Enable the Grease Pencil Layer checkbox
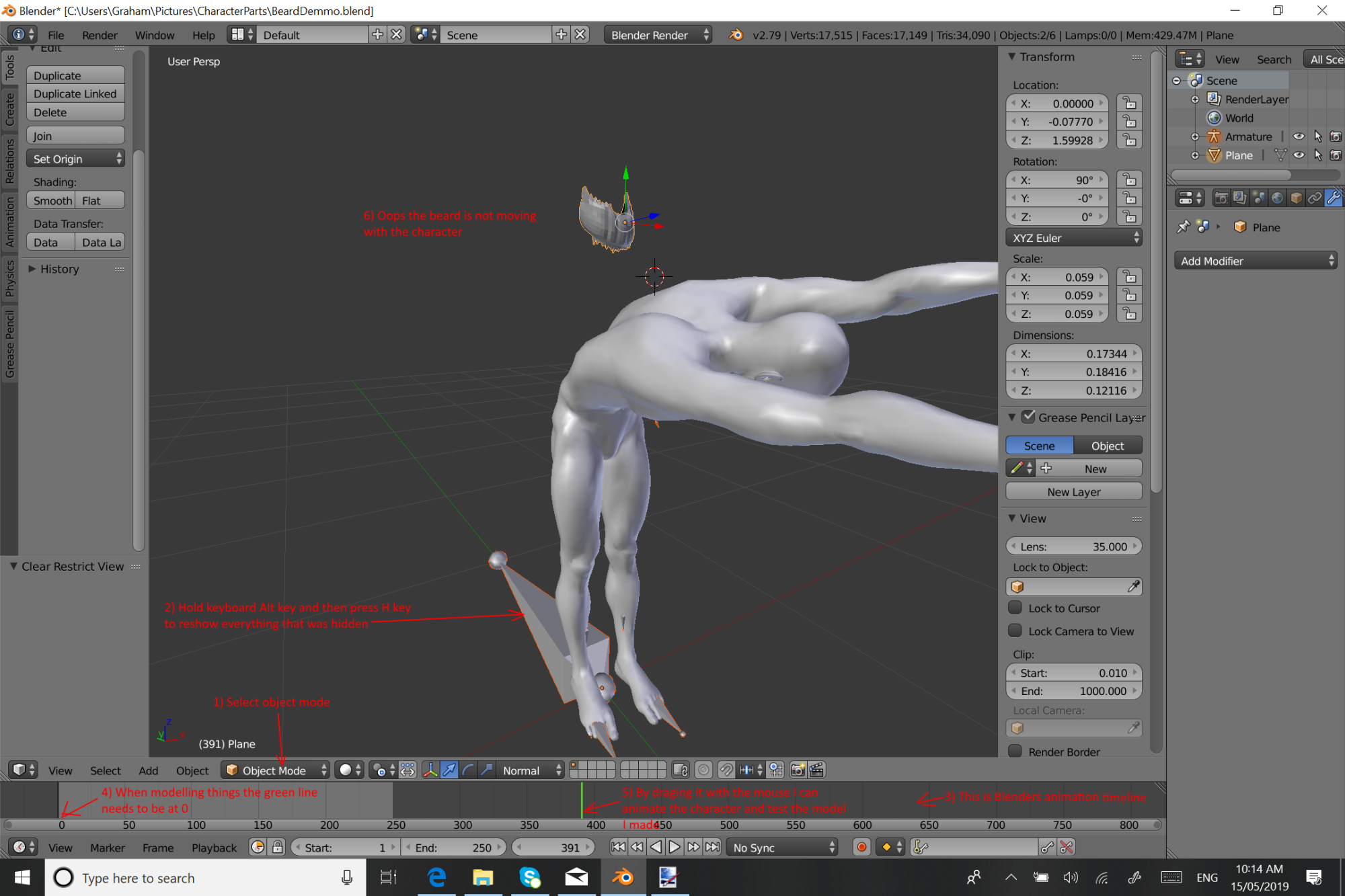 (x=1028, y=417)
